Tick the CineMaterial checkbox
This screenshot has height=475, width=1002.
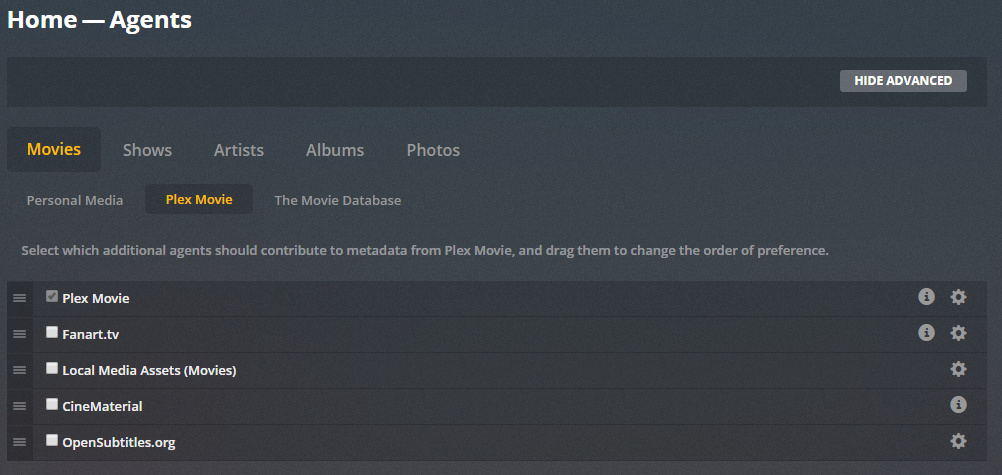pos(52,404)
